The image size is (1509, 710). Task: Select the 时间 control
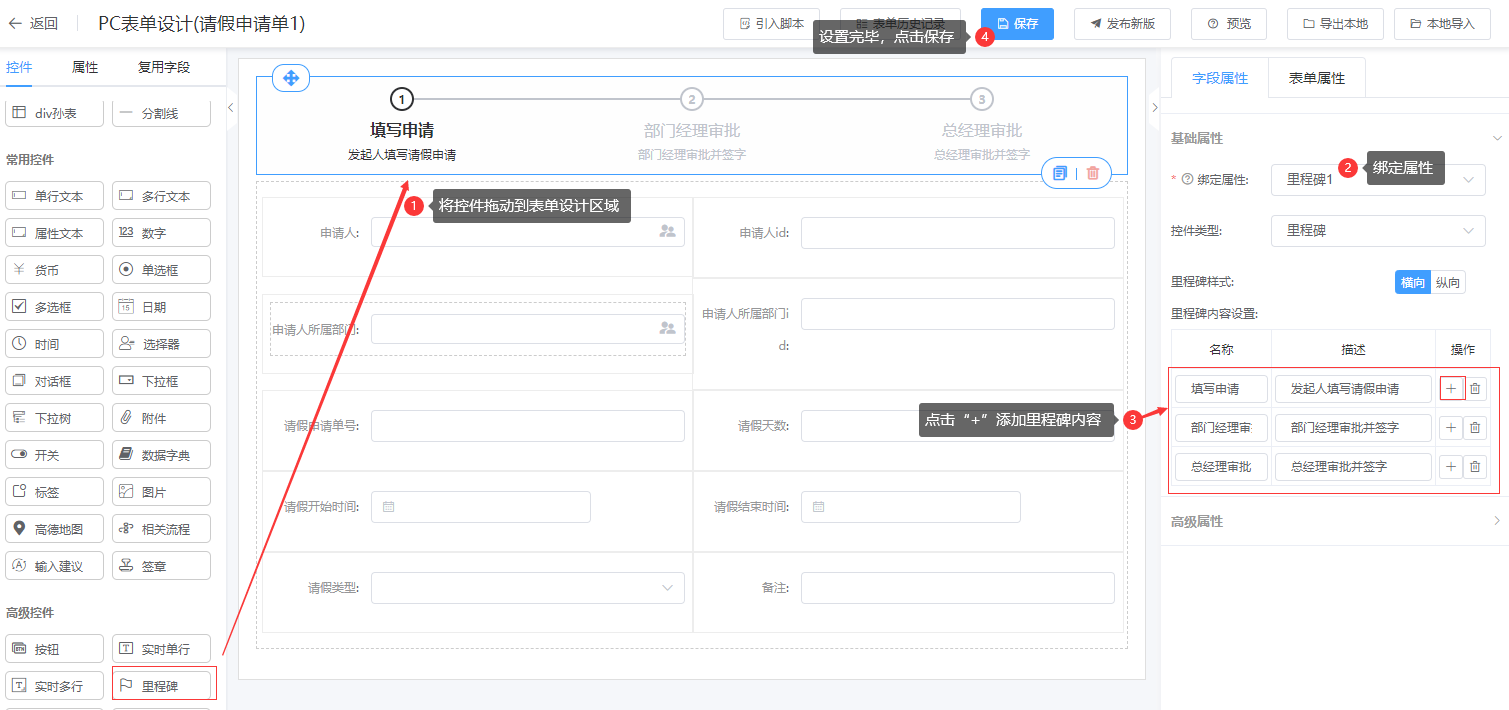[x=54, y=344]
